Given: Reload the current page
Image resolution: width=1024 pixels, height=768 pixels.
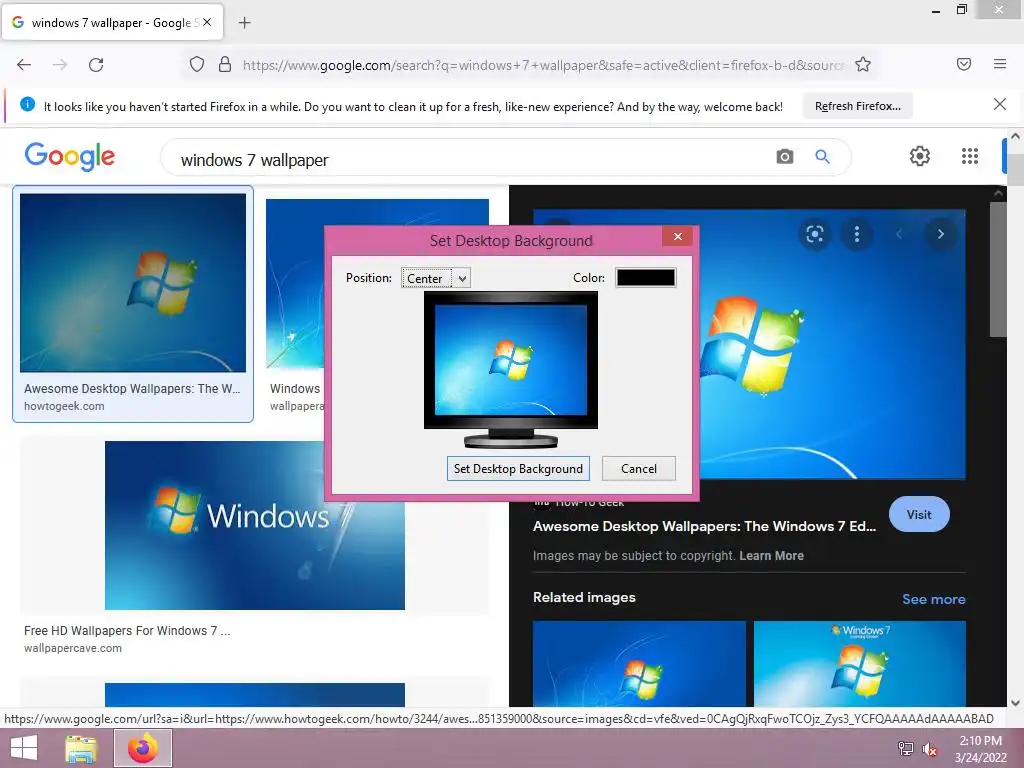Looking at the screenshot, I should pos(96,65).
